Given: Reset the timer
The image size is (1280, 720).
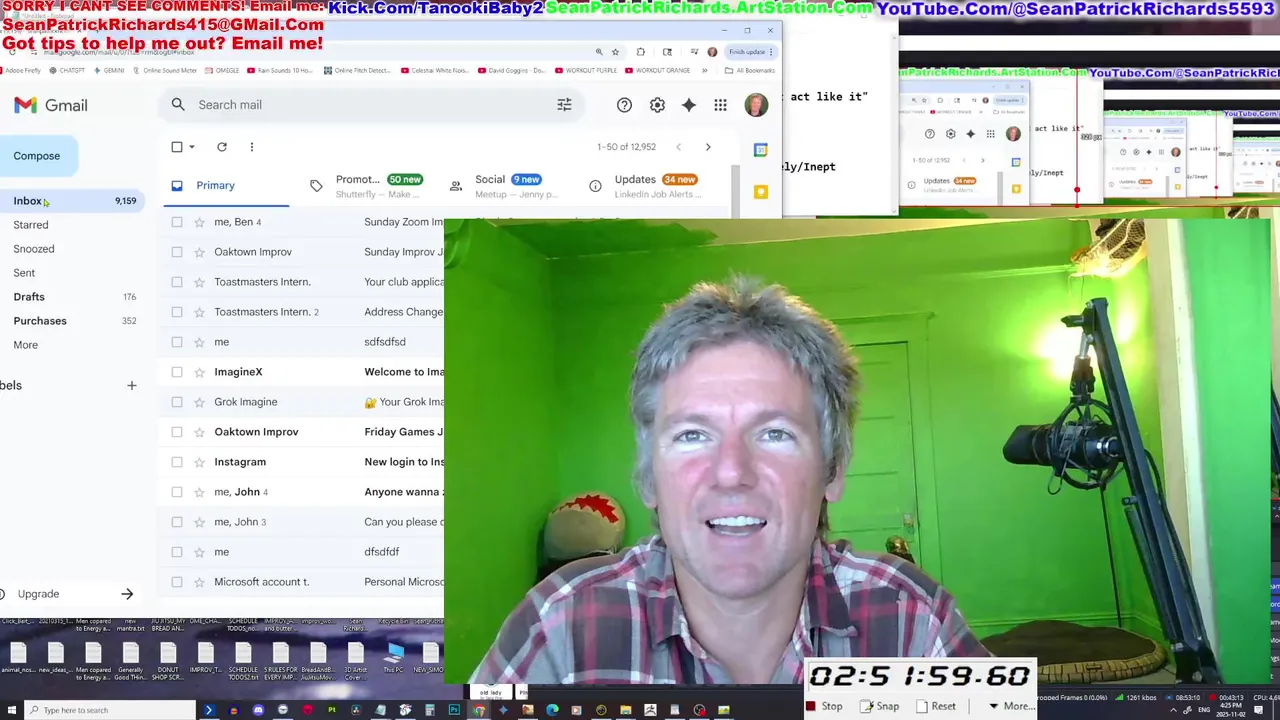Looking at the screenshot, I should coord(935,706).
